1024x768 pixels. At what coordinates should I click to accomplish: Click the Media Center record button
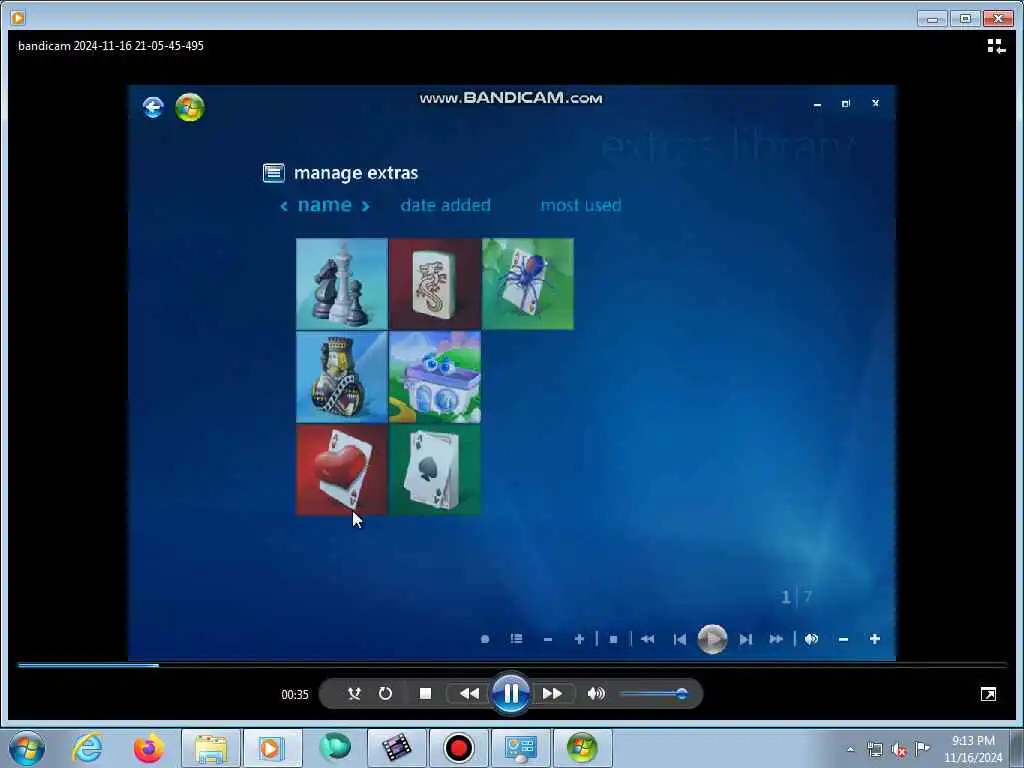pos(485,639)
